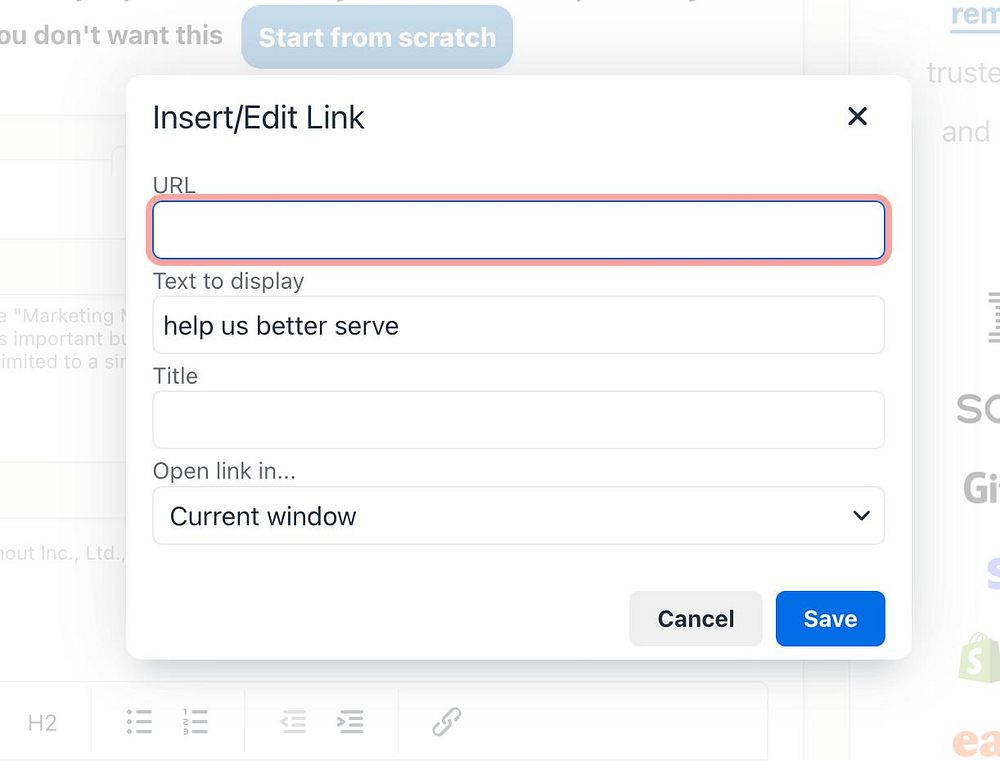Toggle the numbered list icon

tap(195, 722)
